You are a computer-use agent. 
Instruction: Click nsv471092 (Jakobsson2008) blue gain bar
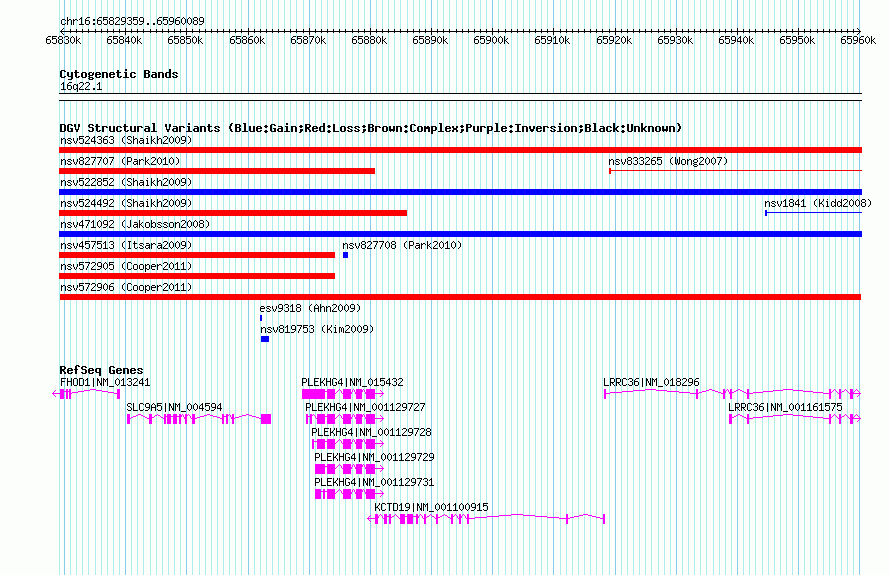click(460, 234)
